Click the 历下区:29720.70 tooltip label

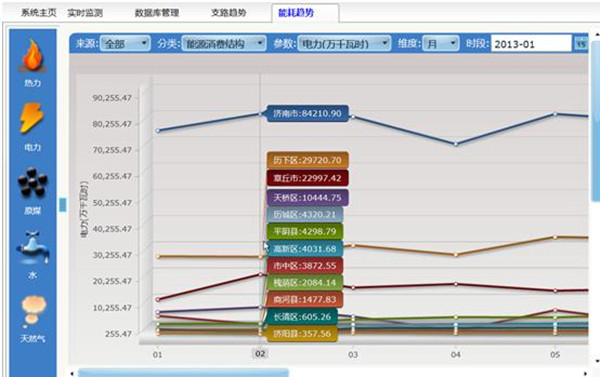pos(308,160)
